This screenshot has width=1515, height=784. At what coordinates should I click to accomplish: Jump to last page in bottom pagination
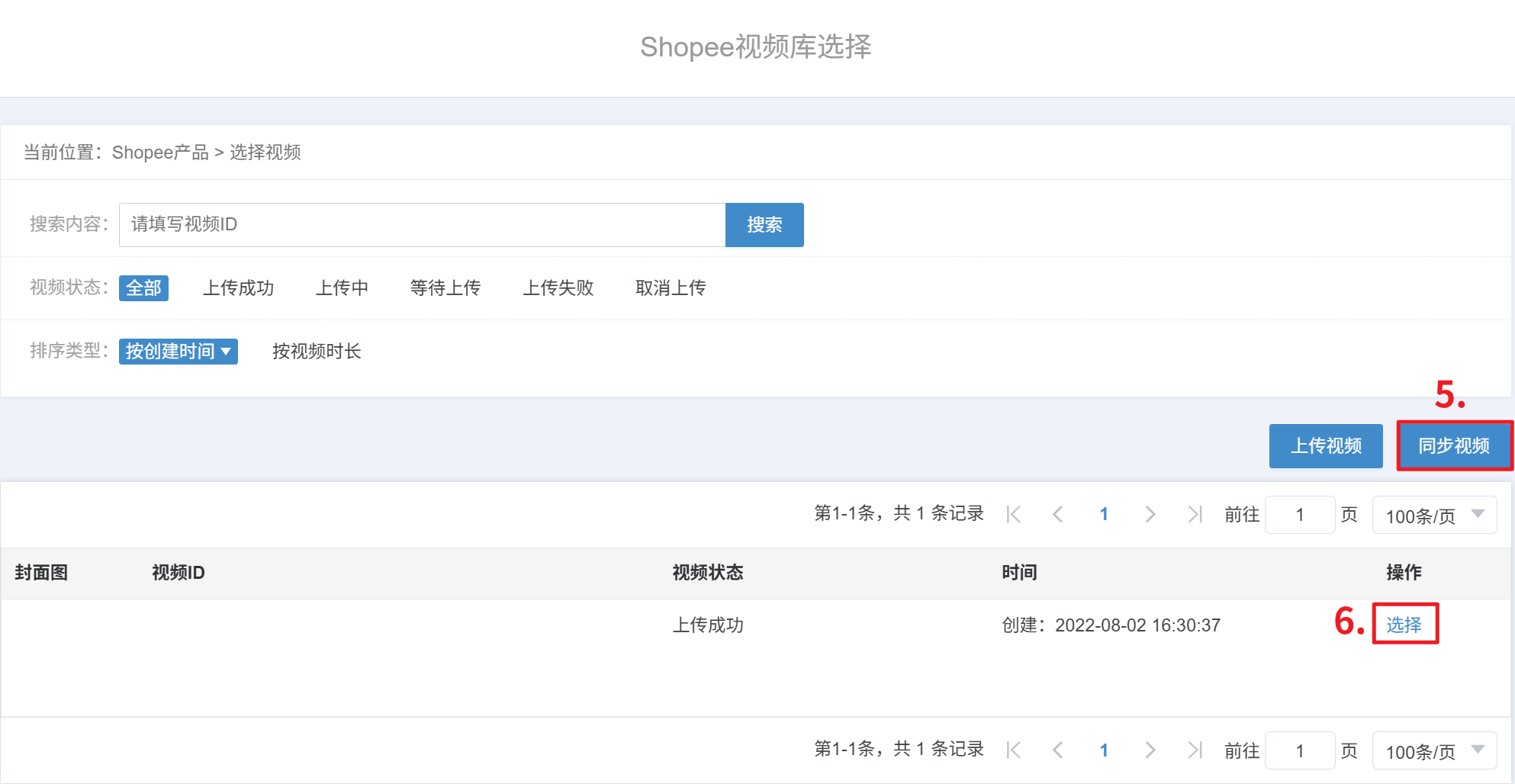pyautogui.click(x=1195, y=750)
